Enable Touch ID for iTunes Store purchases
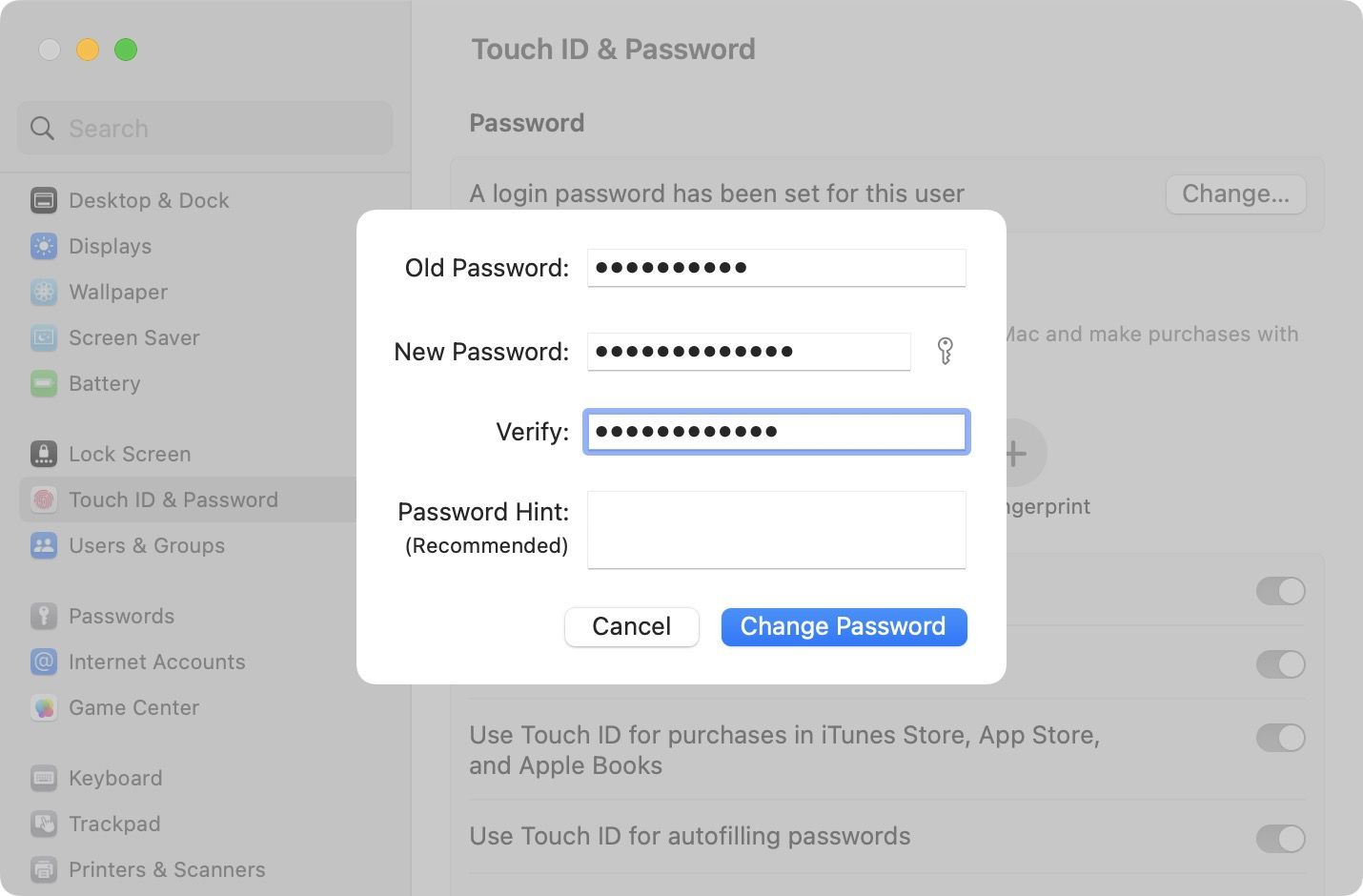The width and height of the screenshot is (1363, 896). click(1281, 737)
